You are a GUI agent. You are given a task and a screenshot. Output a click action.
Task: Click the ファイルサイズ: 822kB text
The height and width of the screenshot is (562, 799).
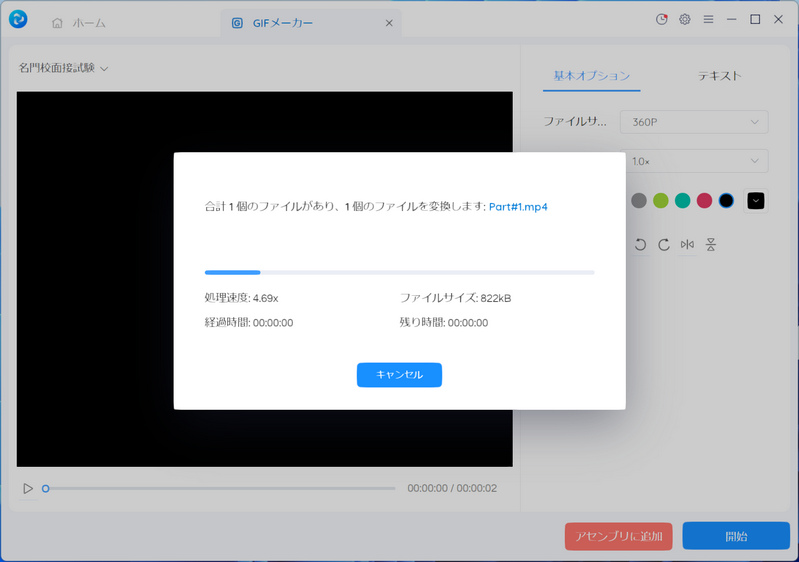point(455,298)
